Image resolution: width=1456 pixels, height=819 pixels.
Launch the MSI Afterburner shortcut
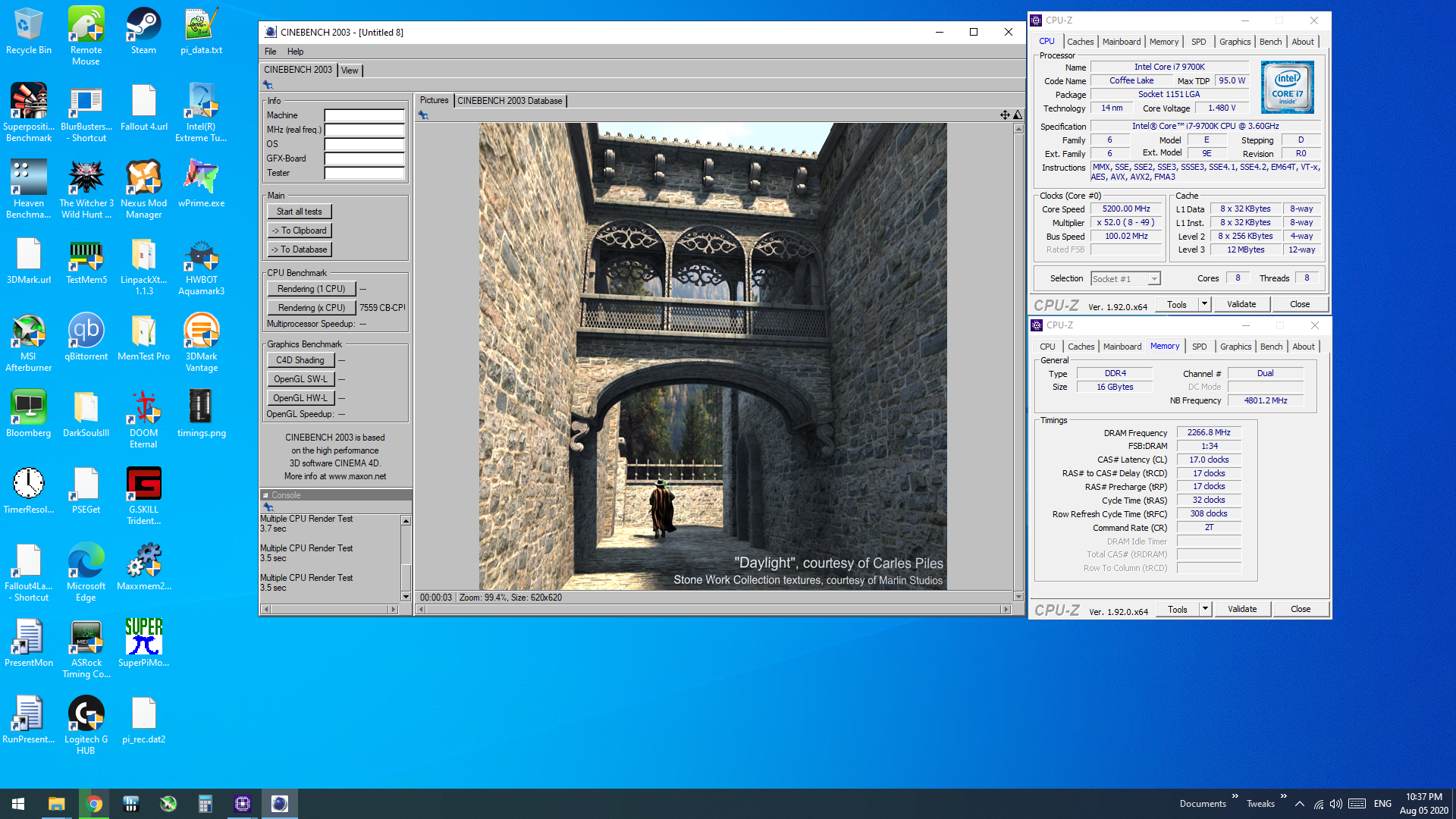coord(29,343)
